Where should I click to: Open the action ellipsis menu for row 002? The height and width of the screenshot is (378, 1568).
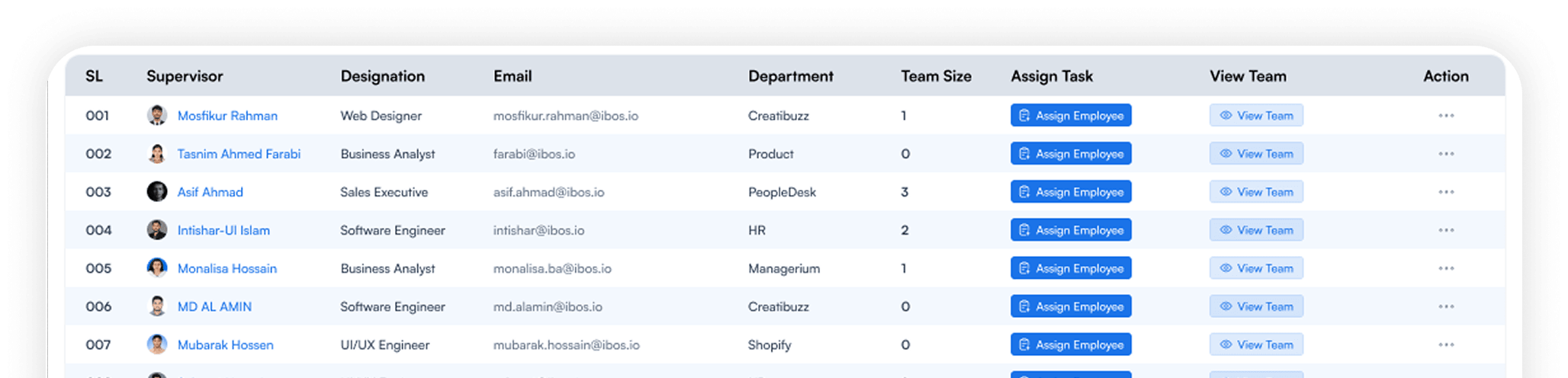pyautogui.click(x=1446, y=154)
